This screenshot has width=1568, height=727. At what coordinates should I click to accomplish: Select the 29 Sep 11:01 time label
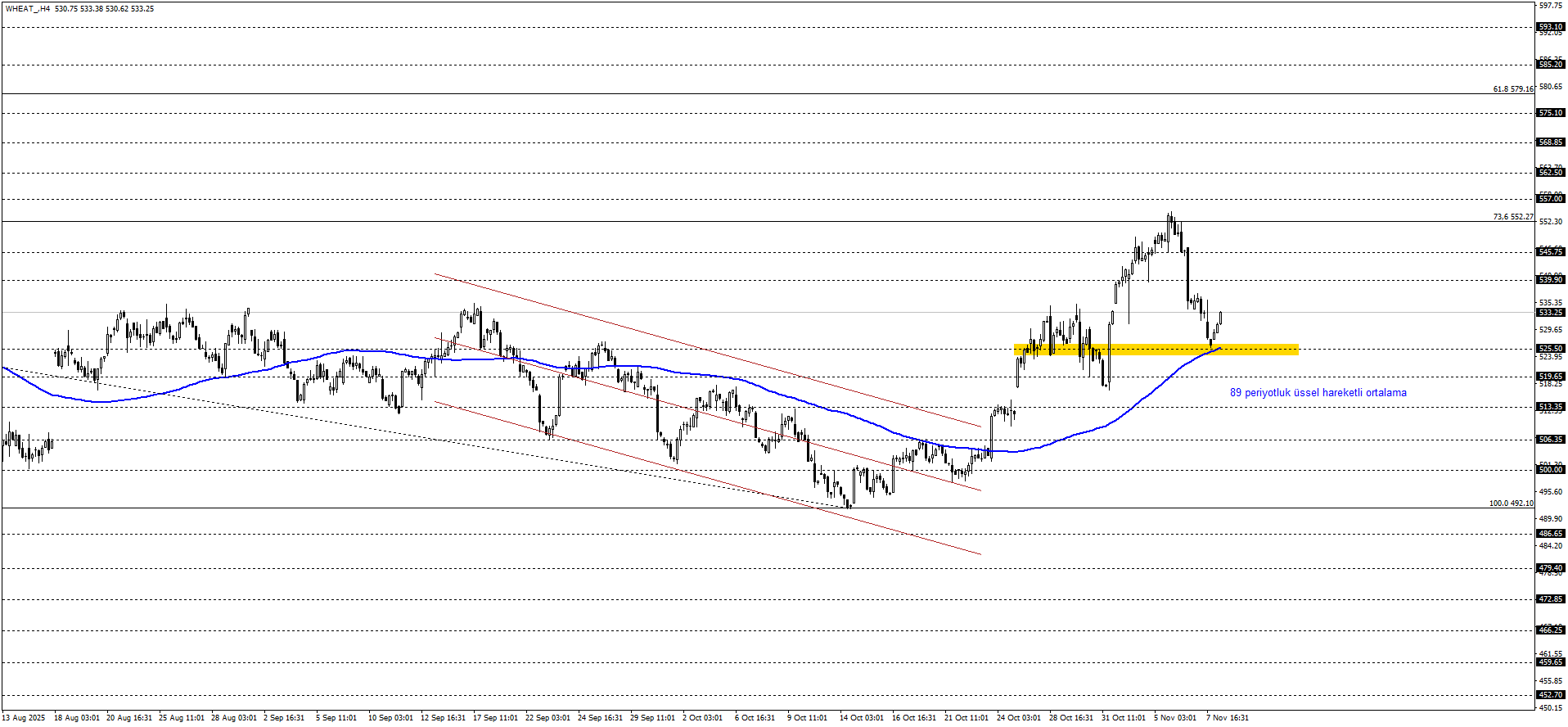click(x=652, y=718)
